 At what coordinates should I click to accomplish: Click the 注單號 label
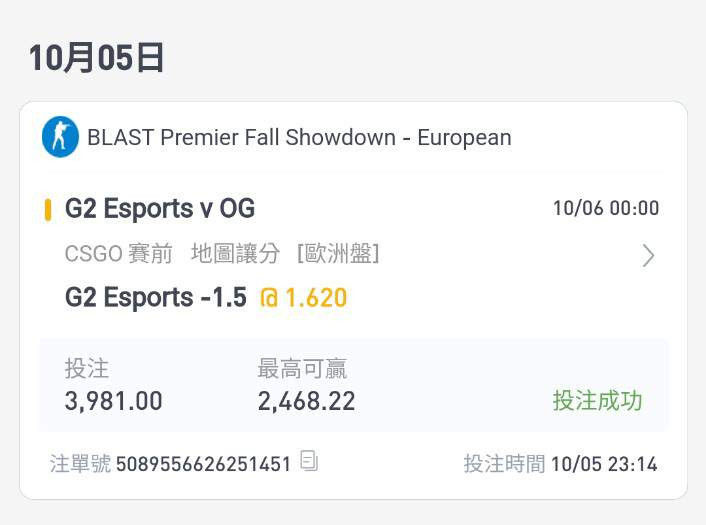(80, 464)
